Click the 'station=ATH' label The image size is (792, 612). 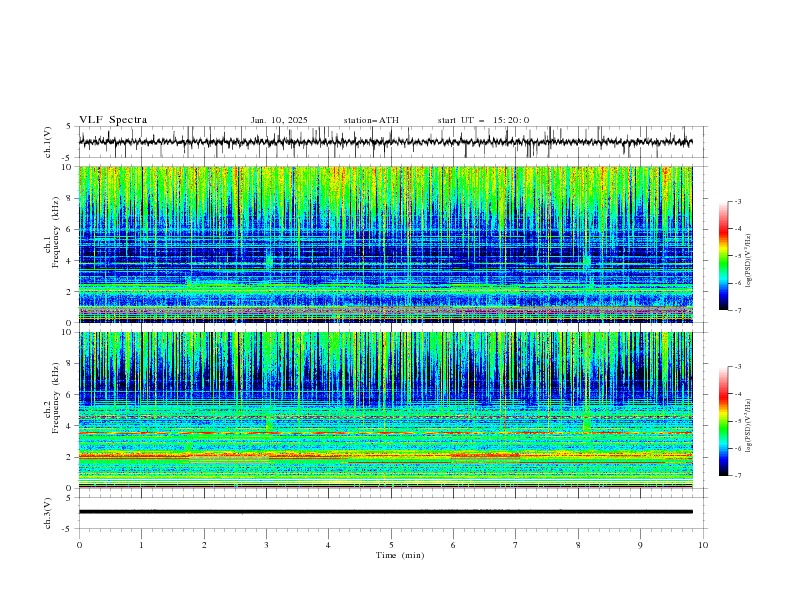(x=371, y=120)
